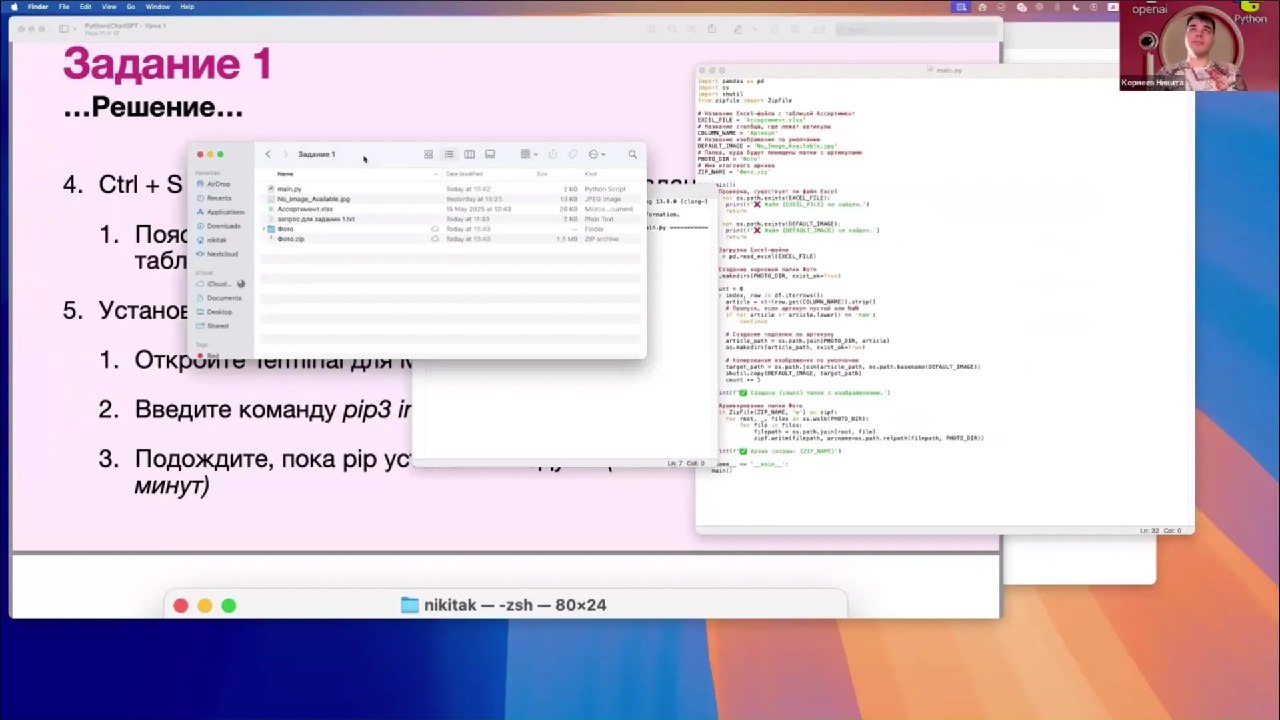Viewport: 1280px width, 720px height.
Task: Select the Ассортимент.xlsx file
Action: (x=450, y=209)
